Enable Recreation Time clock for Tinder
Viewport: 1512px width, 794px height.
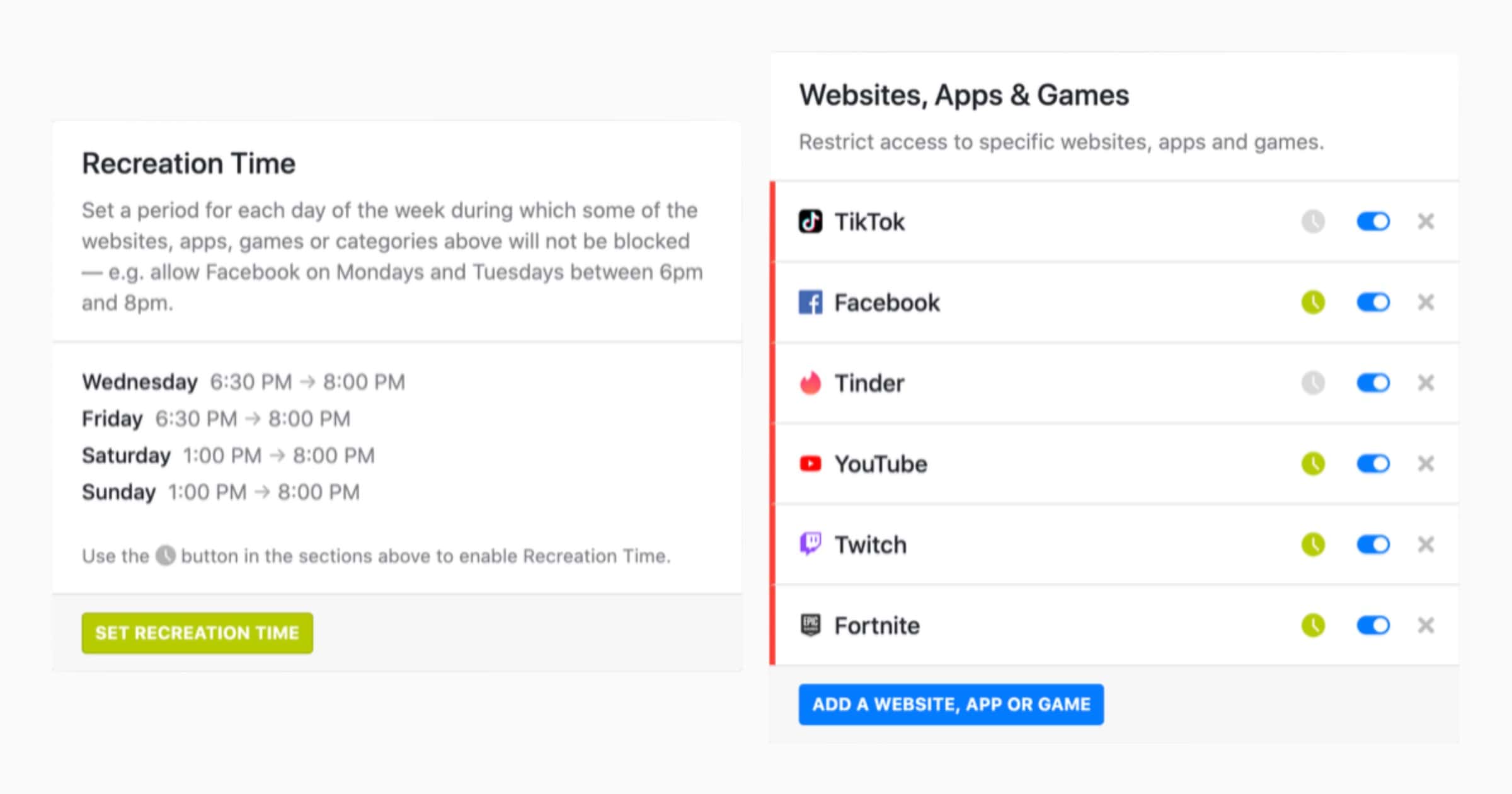(x=1313, y=383)
